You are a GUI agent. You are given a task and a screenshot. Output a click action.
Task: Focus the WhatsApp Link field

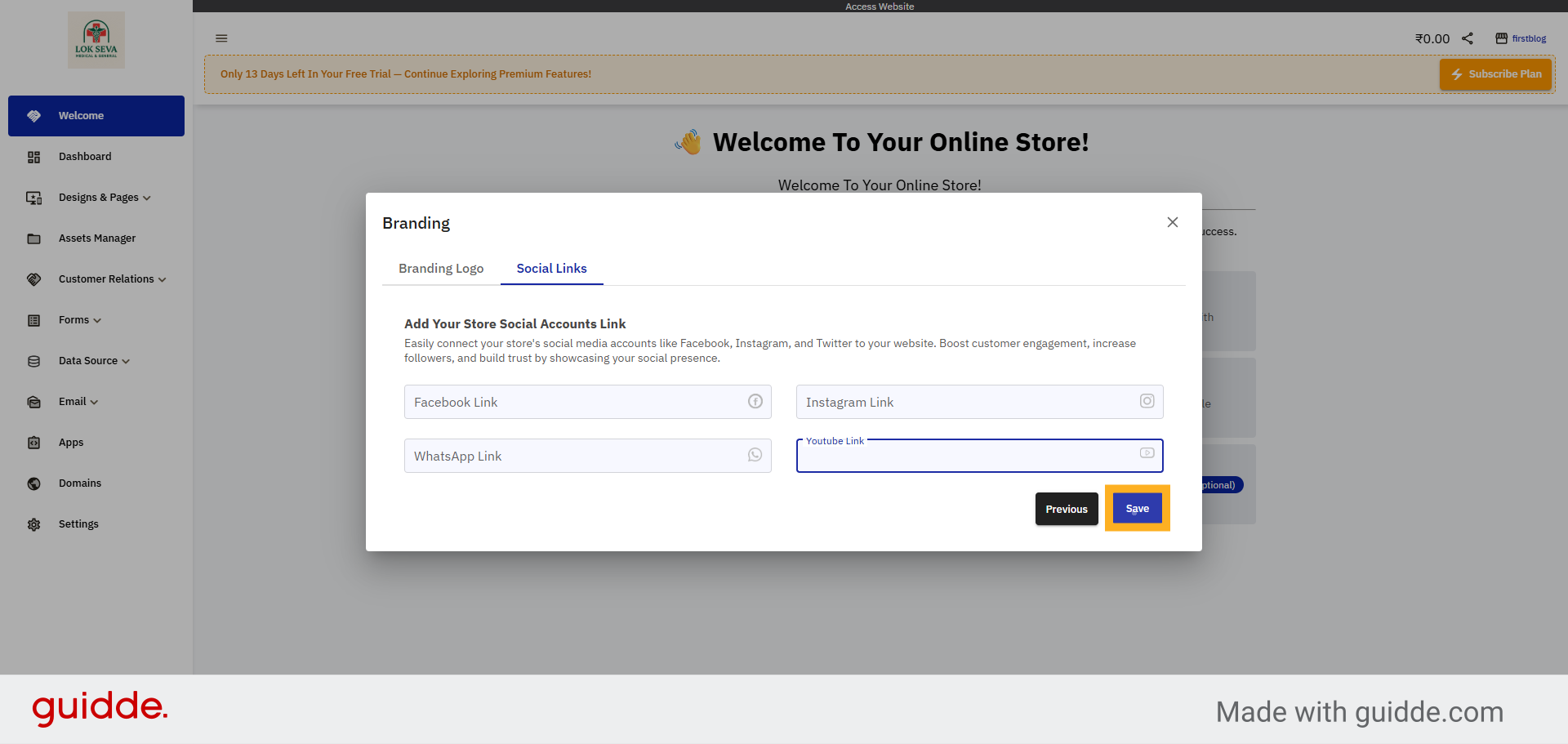coord(588,456)
